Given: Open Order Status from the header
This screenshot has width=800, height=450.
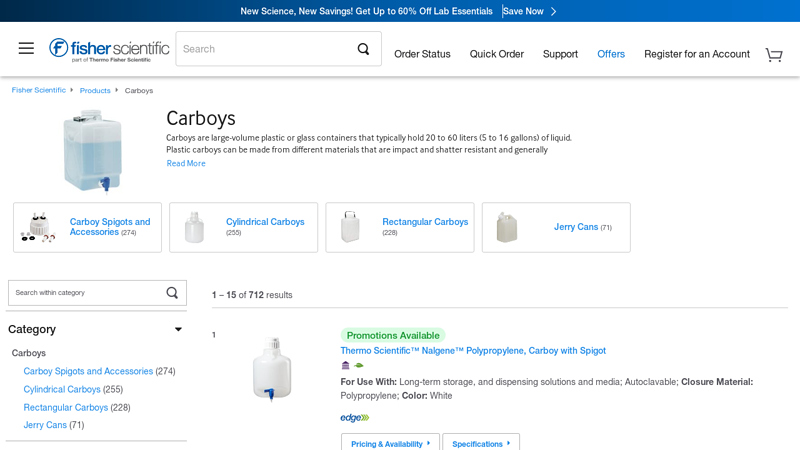Looking at the screenshot, I should (x=422, y=54).
